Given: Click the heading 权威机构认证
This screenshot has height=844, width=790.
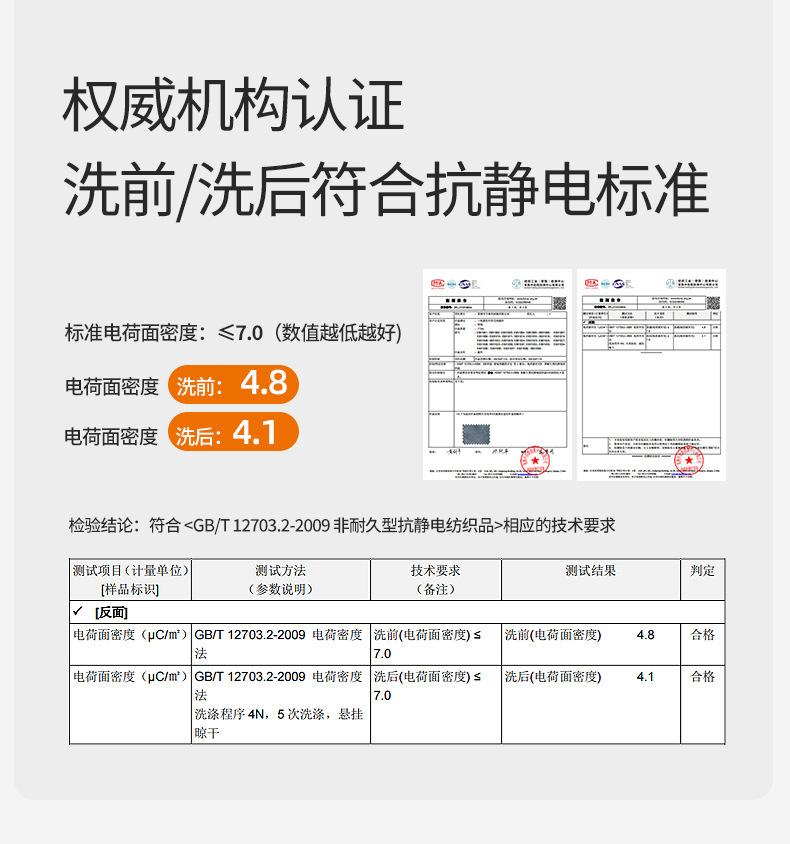Looking at the screenshot, I should [x=233, y=104].
